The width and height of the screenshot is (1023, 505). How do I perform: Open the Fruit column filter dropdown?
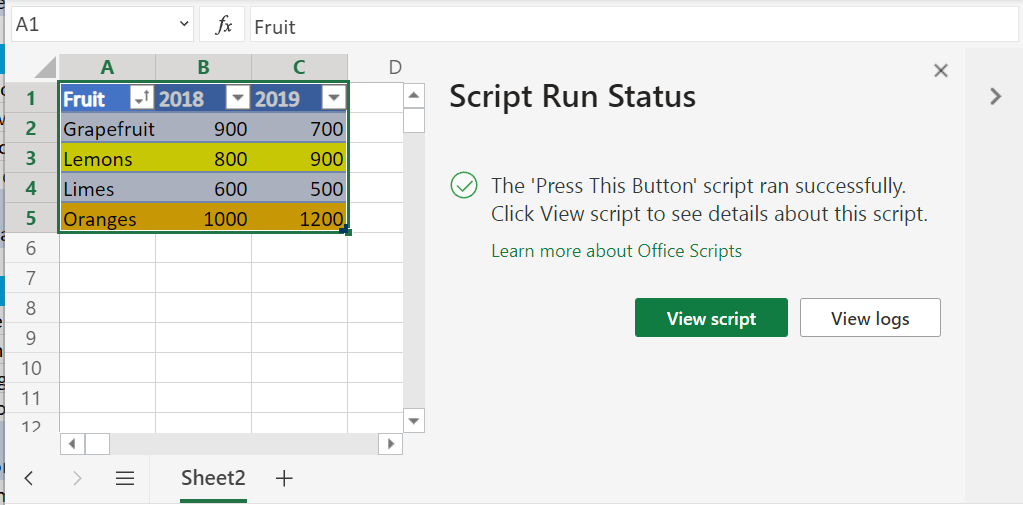pos(140,98)
